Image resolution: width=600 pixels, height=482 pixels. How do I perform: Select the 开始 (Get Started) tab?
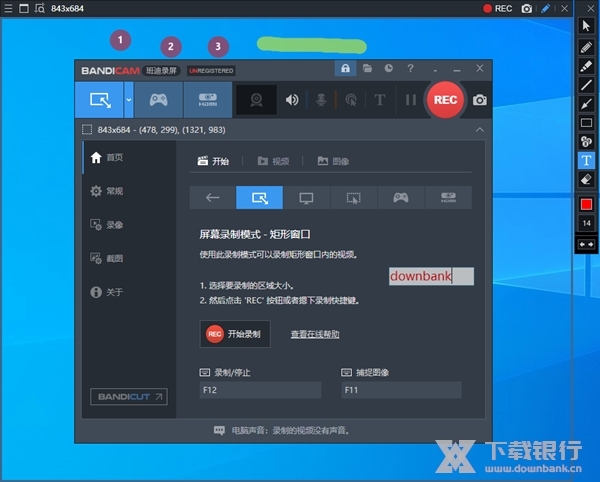point(213,161)
